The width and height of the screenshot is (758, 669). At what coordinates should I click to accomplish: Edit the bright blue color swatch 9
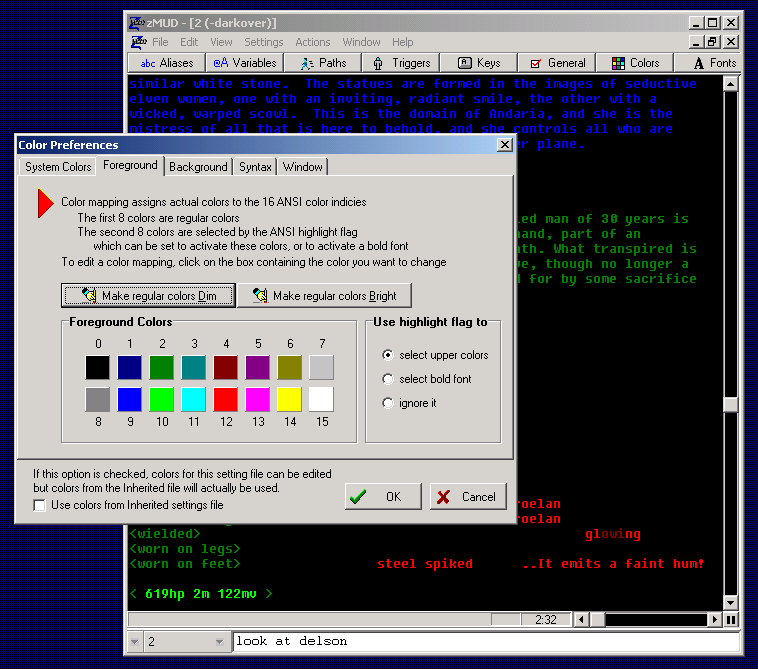(130, 399)
